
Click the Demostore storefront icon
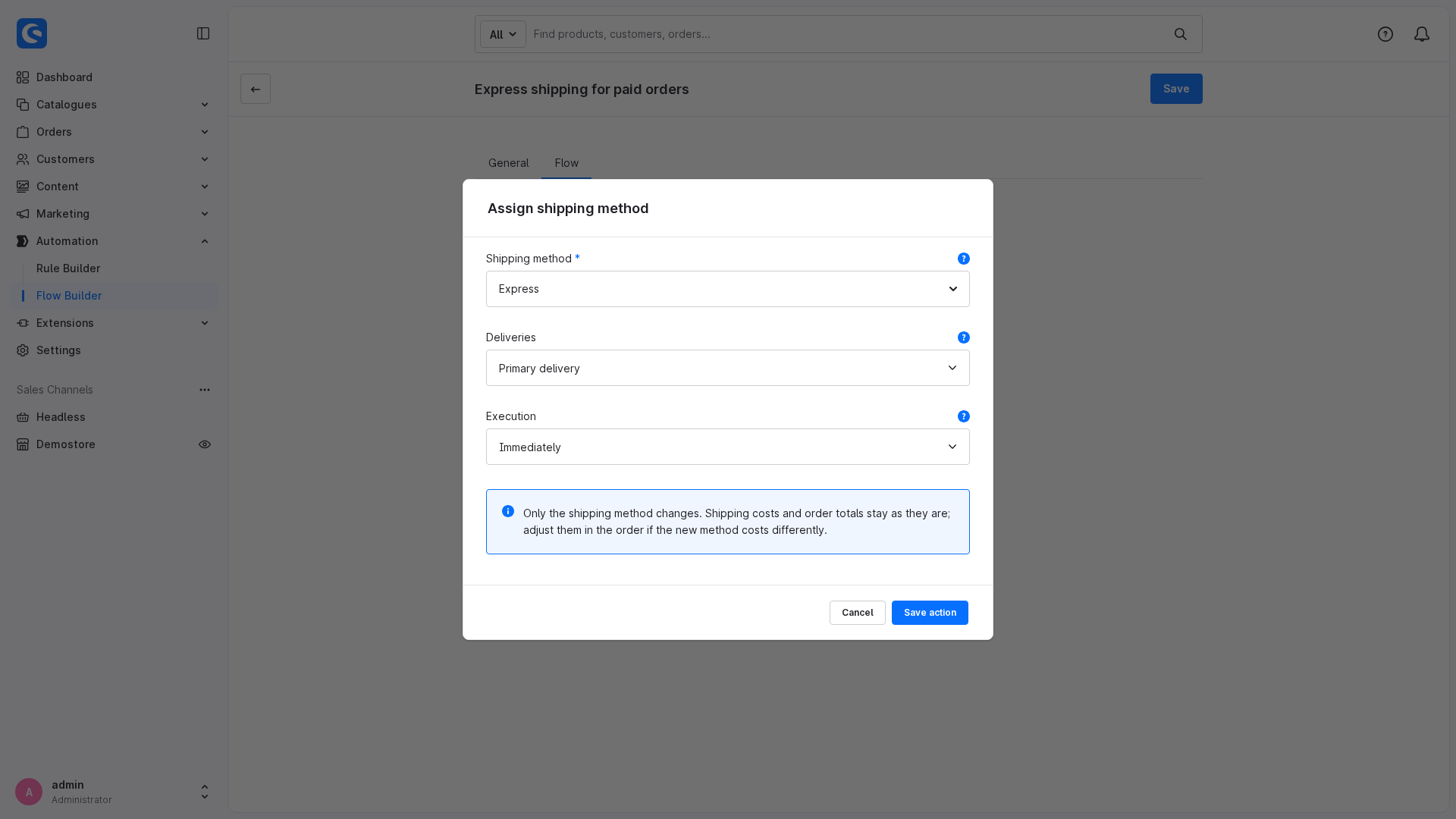[23, 444]
